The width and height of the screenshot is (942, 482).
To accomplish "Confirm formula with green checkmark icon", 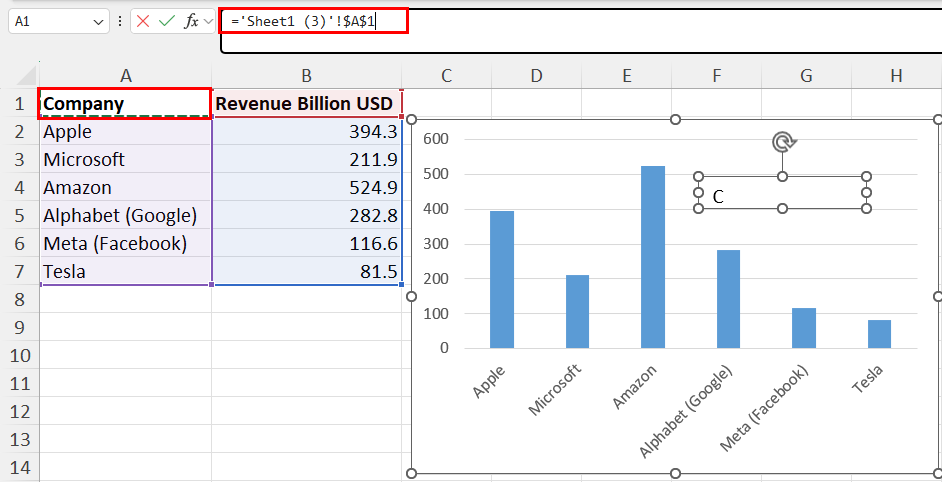I will point(167,22).
